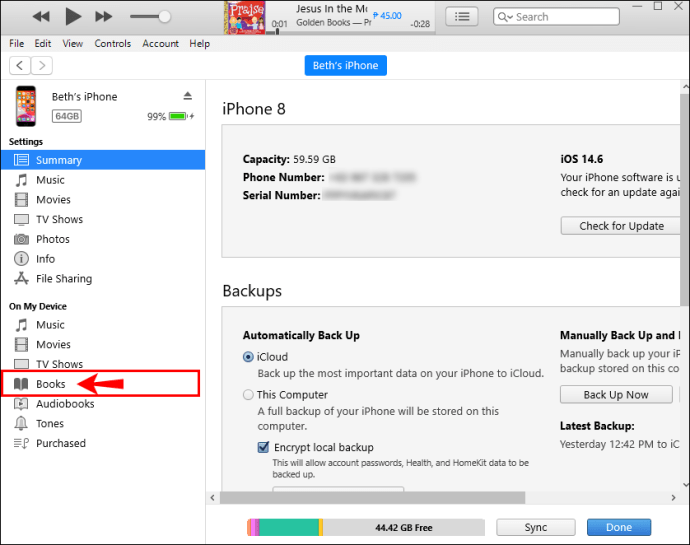The width and height of the screenshot is (690, 545).
Task: Click the 44.42 GB Free storage segment
Action: click(x=404, y=527)
